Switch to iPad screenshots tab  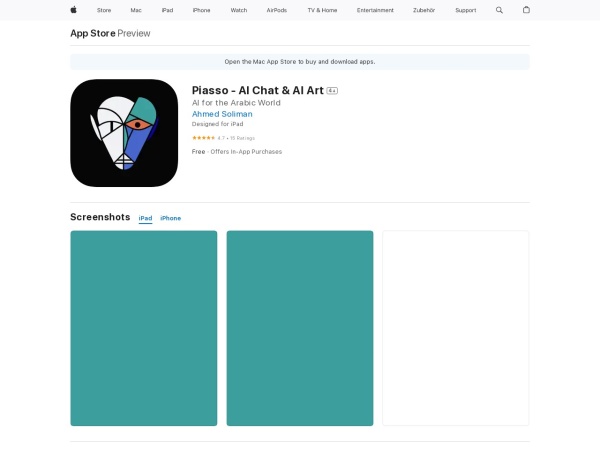pyautogui.click(x=145, y=218)
